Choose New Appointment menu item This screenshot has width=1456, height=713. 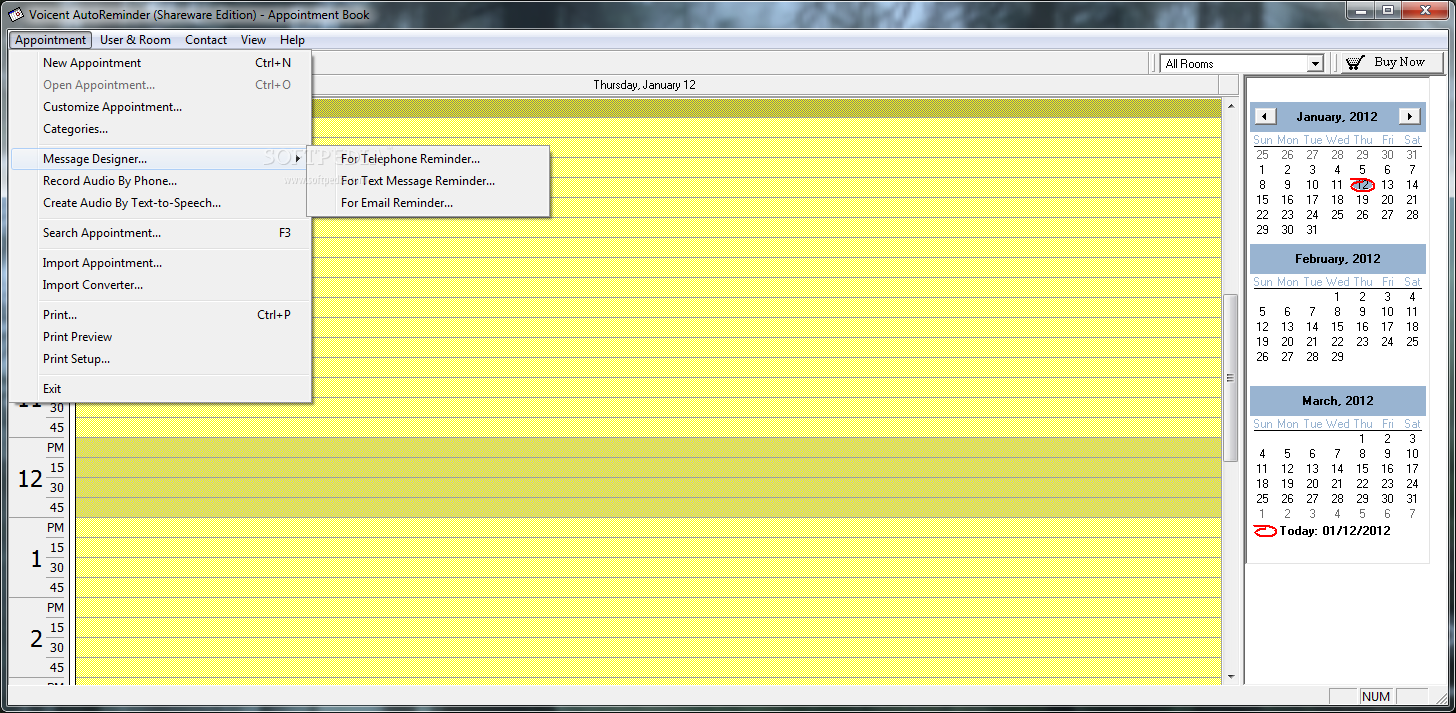point(161,63)
